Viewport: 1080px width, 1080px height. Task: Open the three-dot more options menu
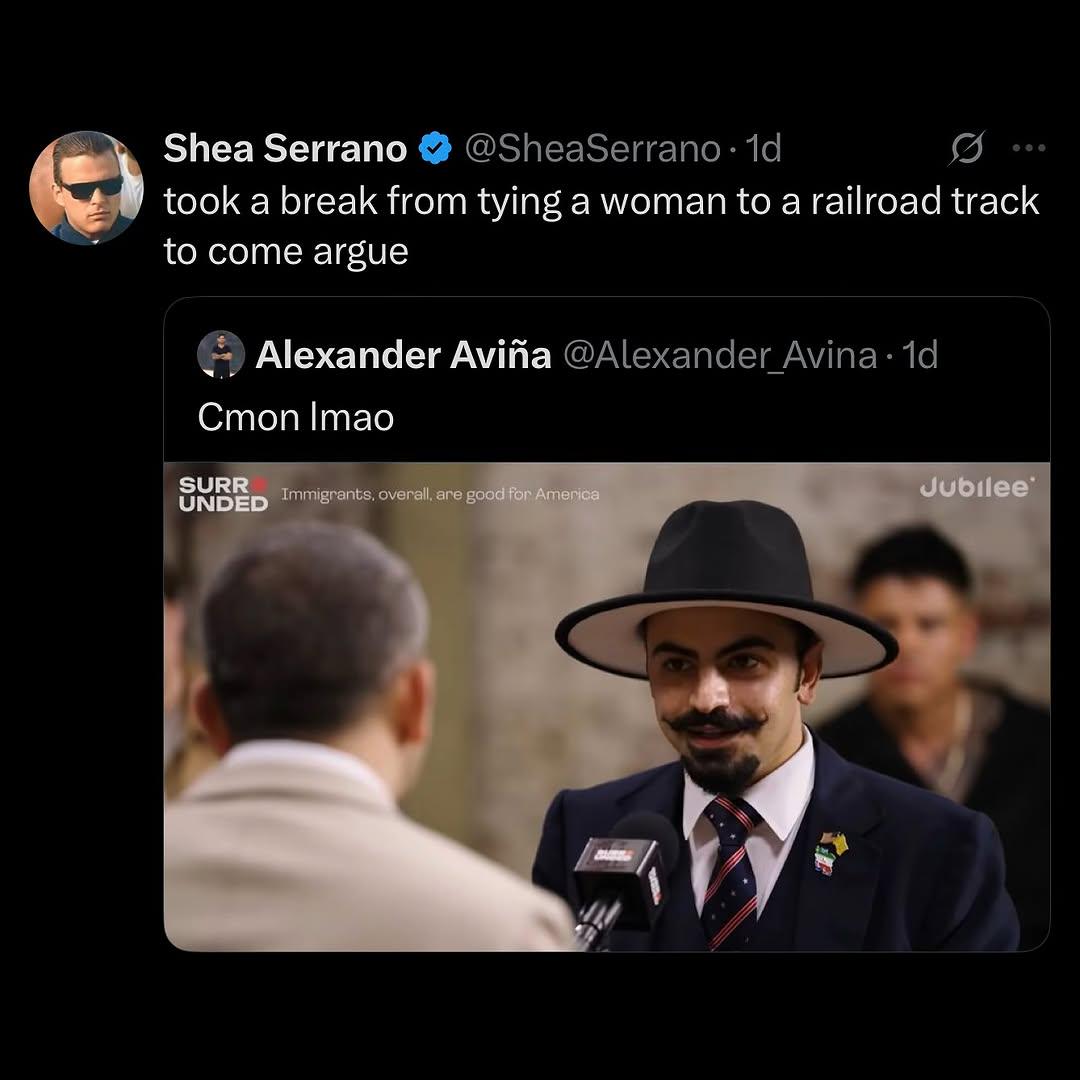pyautogui.click(x=1029, y=147)
